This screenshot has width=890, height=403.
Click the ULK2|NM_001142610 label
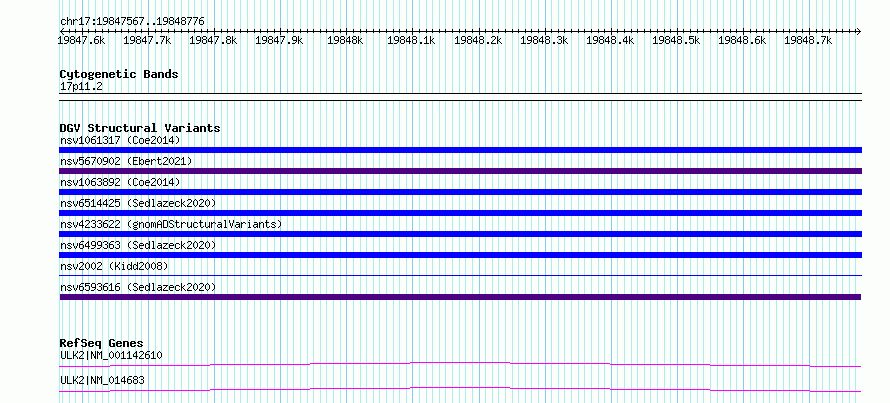tap(111, 356)
